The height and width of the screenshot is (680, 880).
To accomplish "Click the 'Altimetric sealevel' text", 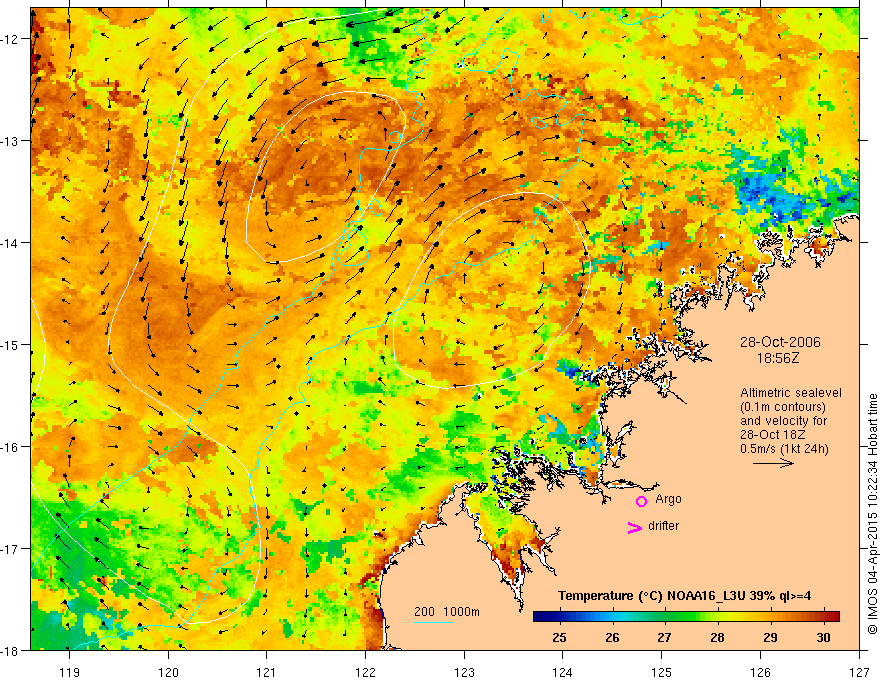I will click(x=791, y=393).
